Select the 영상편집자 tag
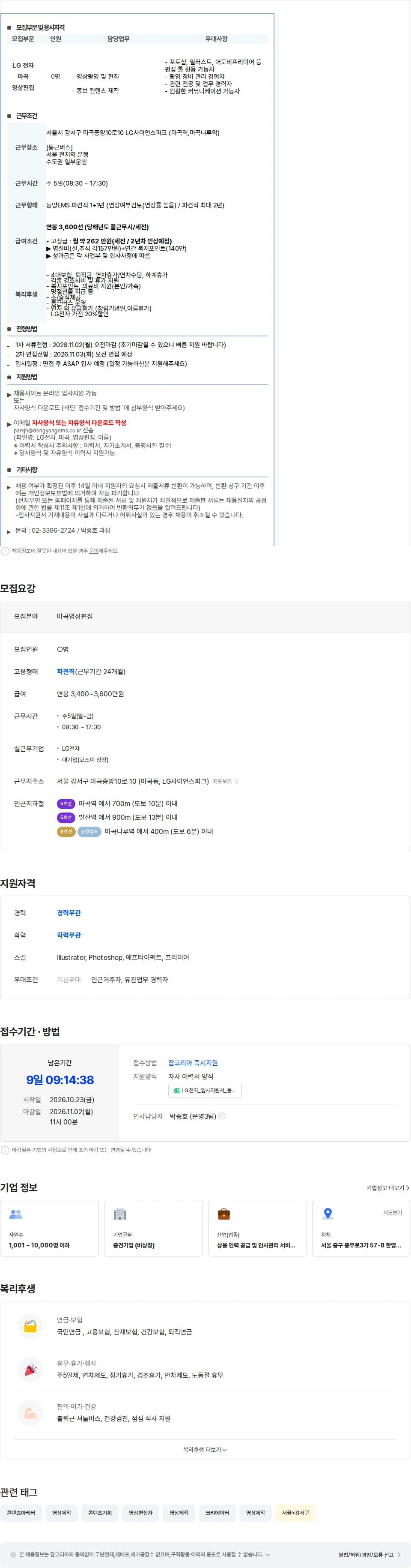Viewport: 411px width, 1568px height. 140,1513
